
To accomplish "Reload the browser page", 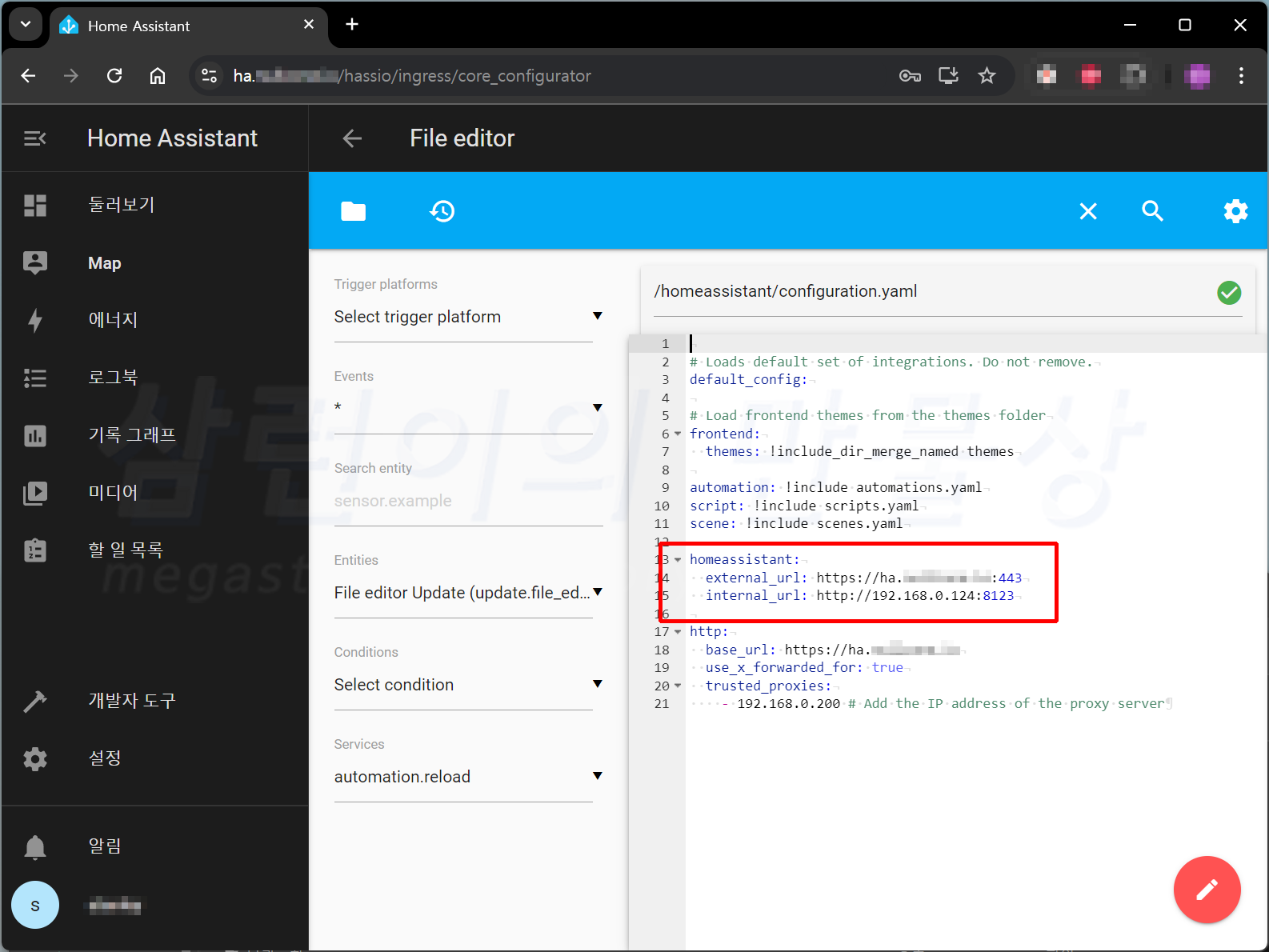I will 114,76.
